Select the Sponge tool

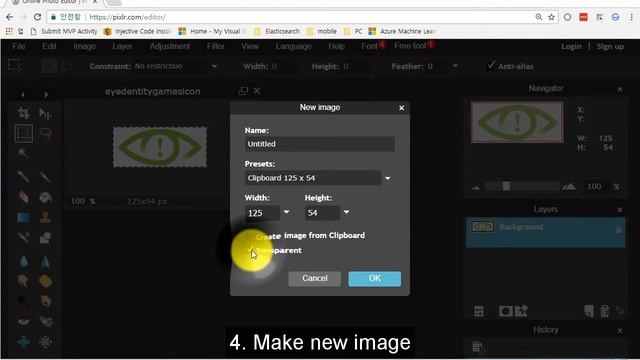(x=45, y=281)
